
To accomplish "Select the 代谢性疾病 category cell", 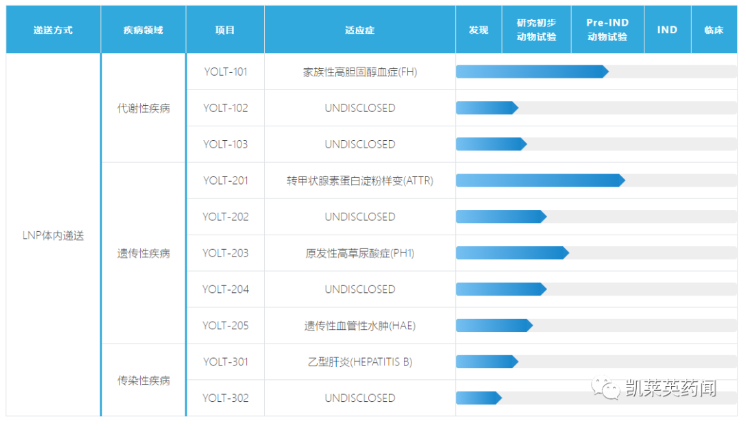I will (x=144, y=108).
